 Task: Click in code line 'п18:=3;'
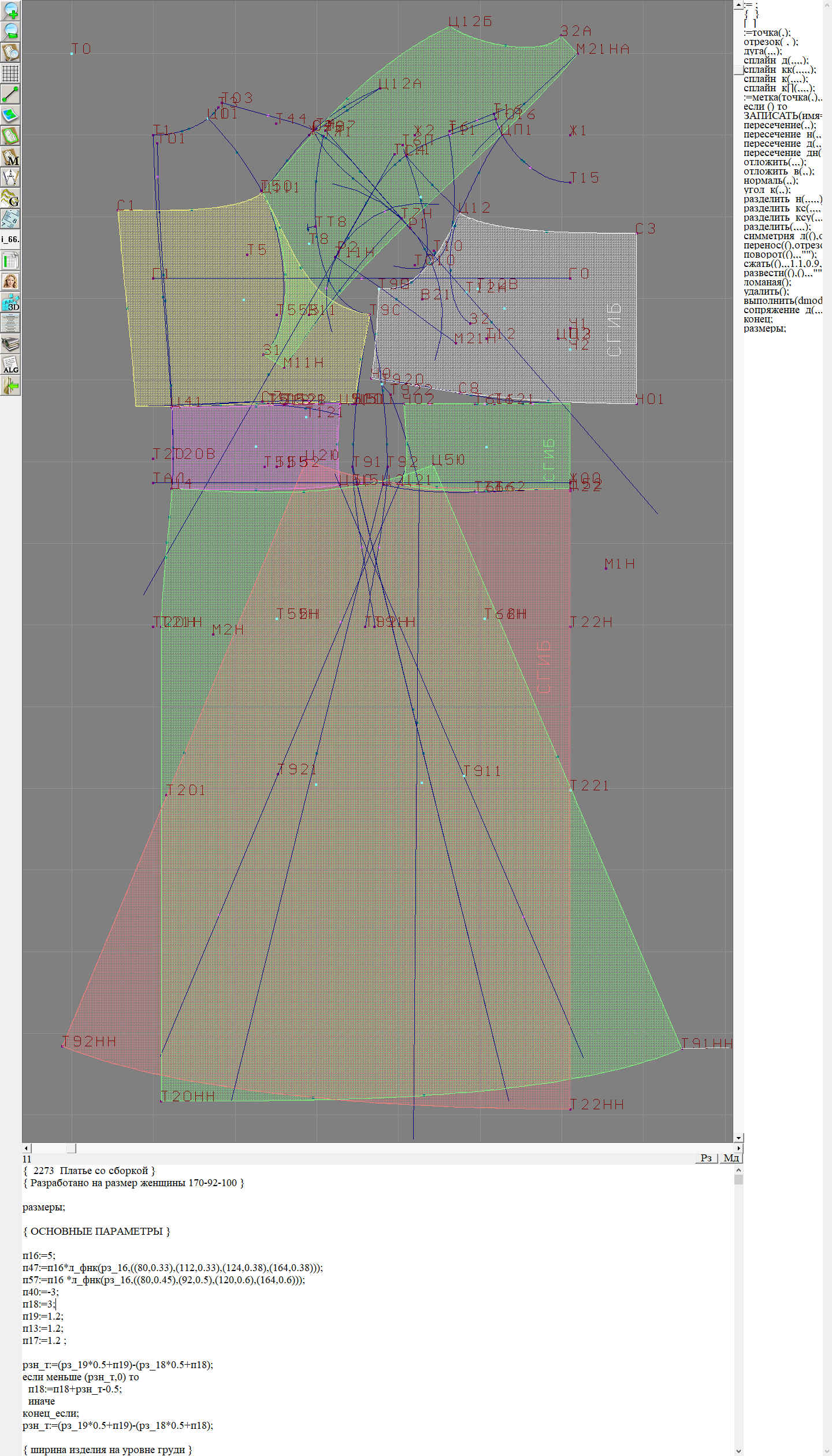[x=39, y=1304]
